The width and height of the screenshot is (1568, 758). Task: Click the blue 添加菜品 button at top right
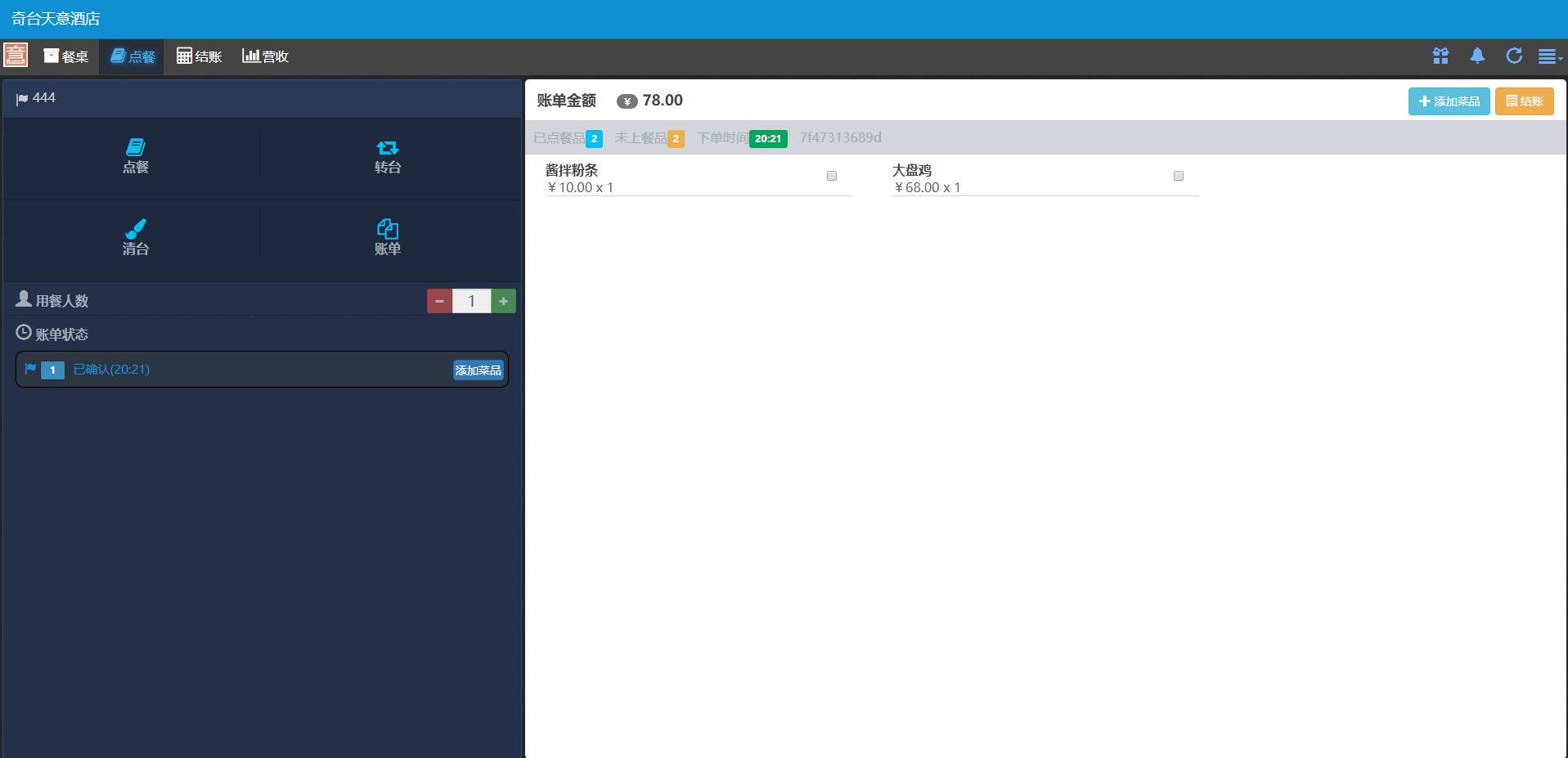click(1449, 101)
